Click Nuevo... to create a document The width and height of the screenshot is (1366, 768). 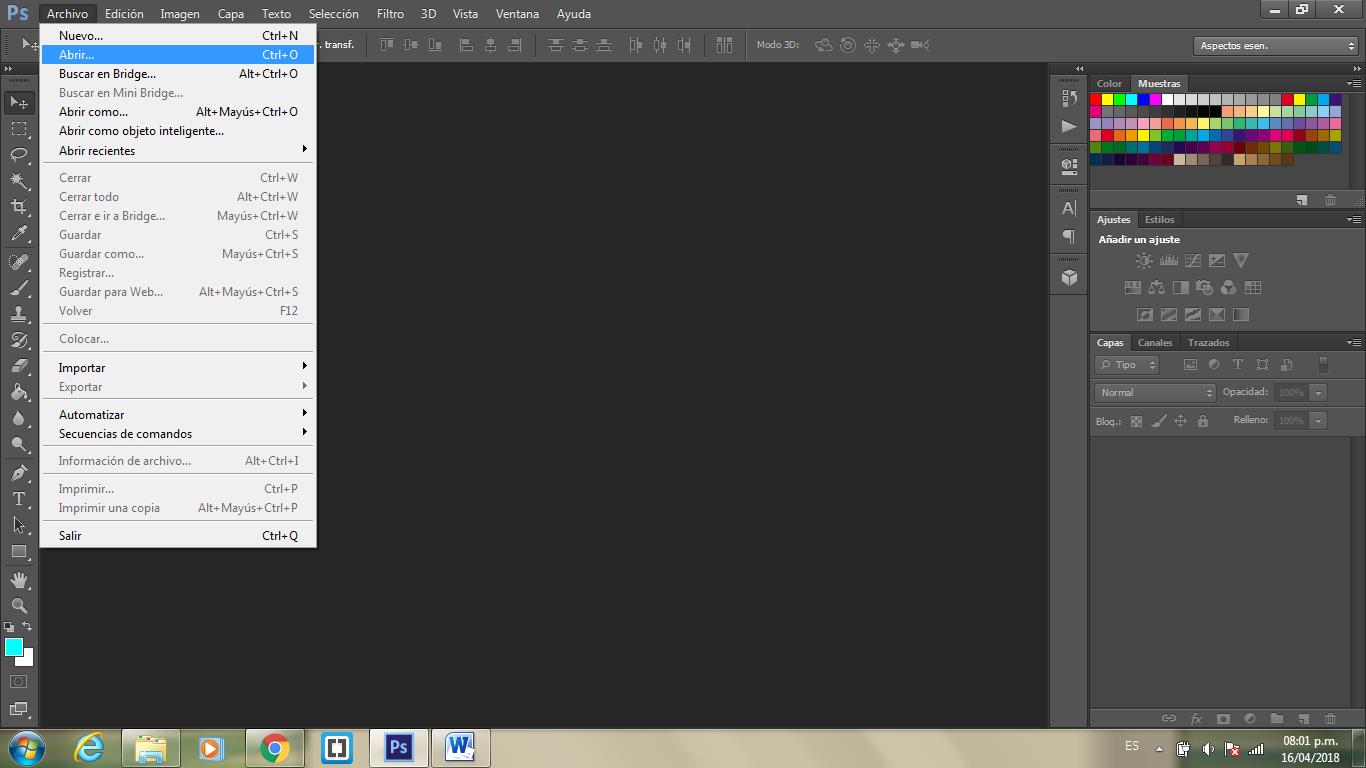coord(81,36)
